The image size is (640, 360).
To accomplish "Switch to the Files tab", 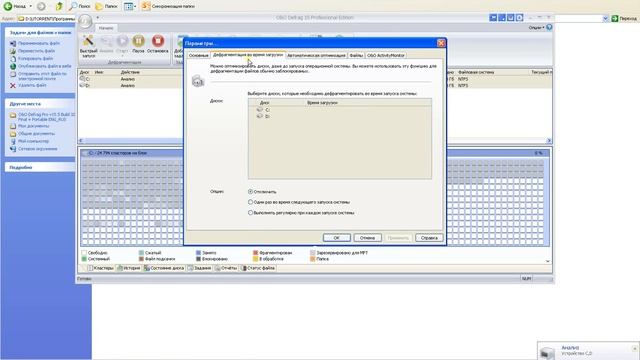I will (x=356, y=55).
